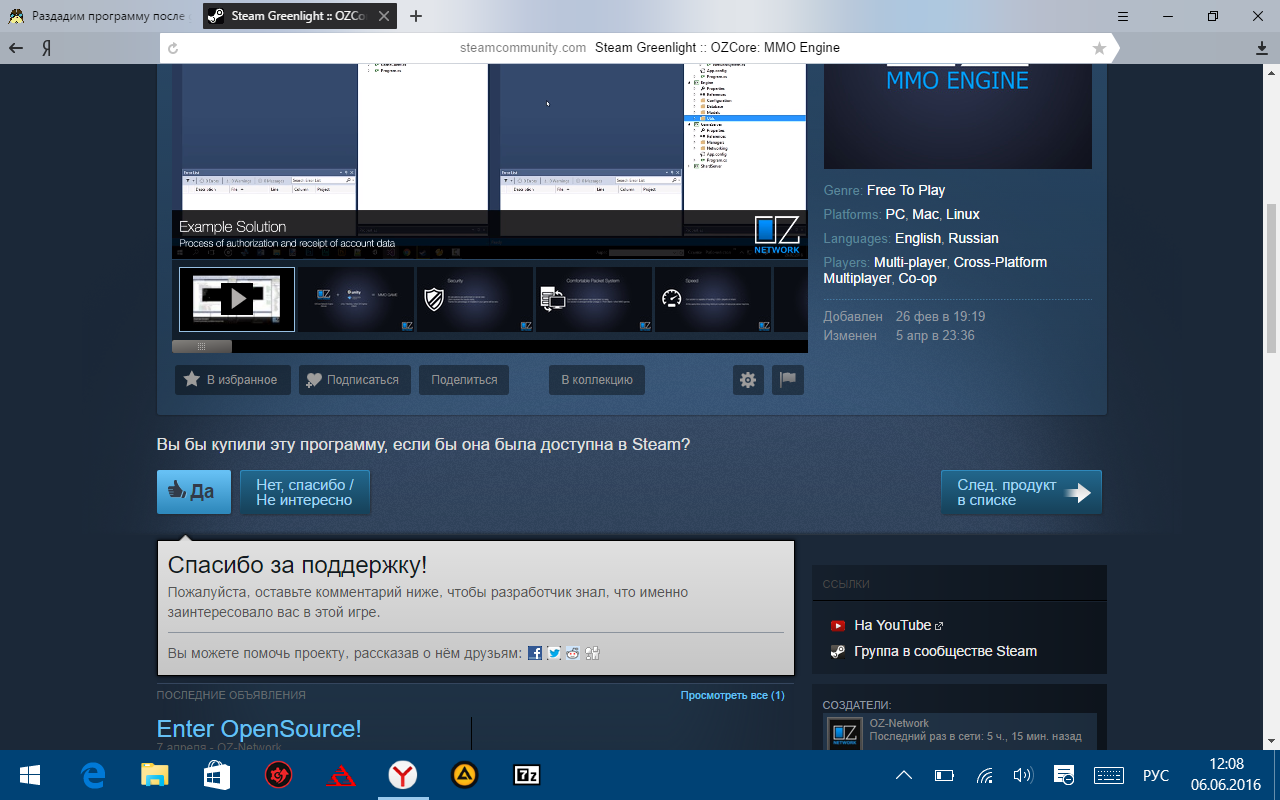Viewport: 1280px width, 800px height.
Task: Click the Подписаться follow button
Action: pyautogui.click(x=355, y=380)
